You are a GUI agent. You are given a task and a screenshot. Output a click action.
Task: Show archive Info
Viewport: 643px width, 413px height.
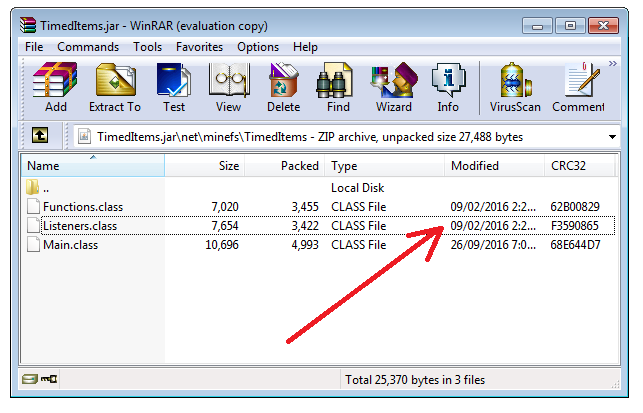coord(448,87)
